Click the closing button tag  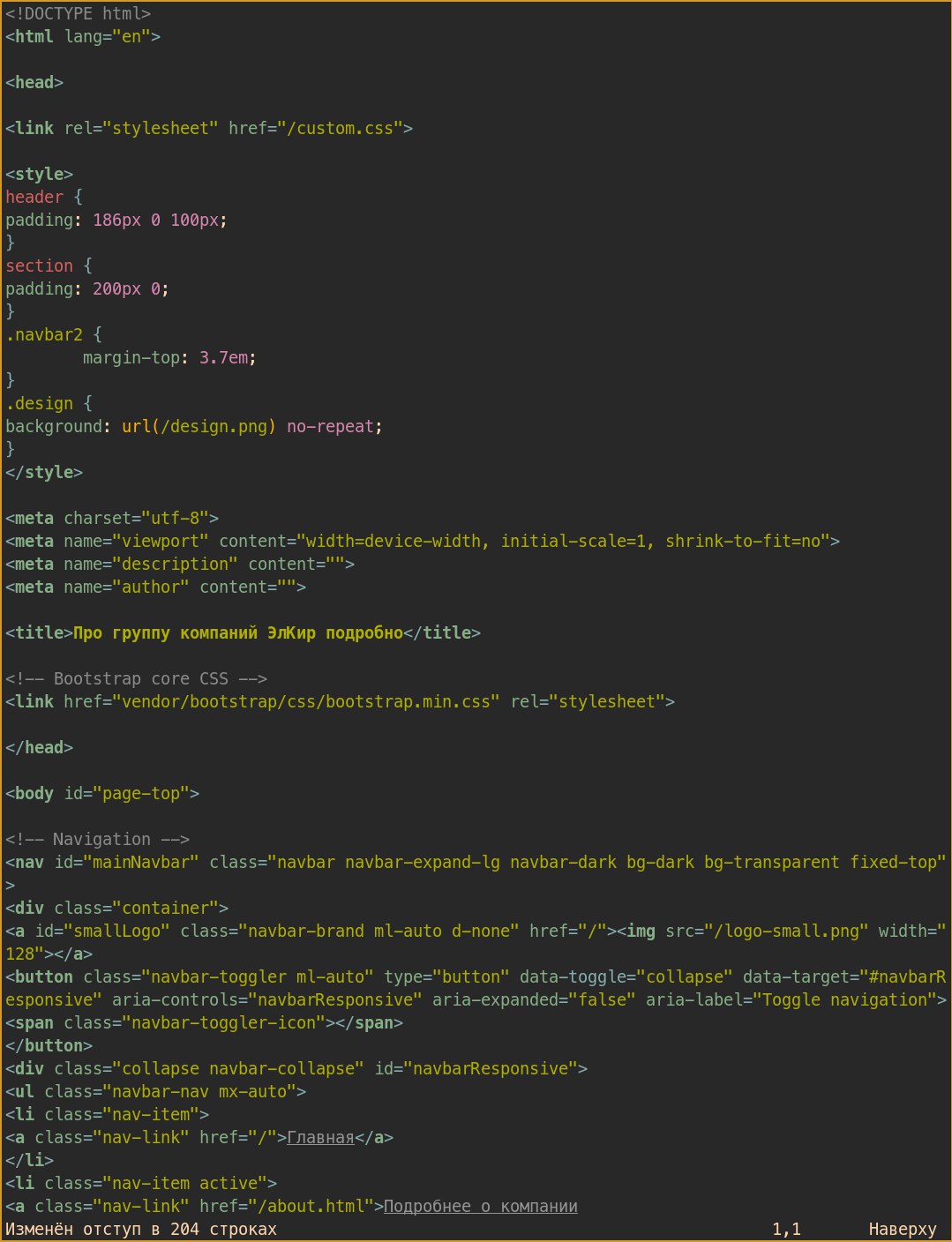click(x=49, y=1045)
